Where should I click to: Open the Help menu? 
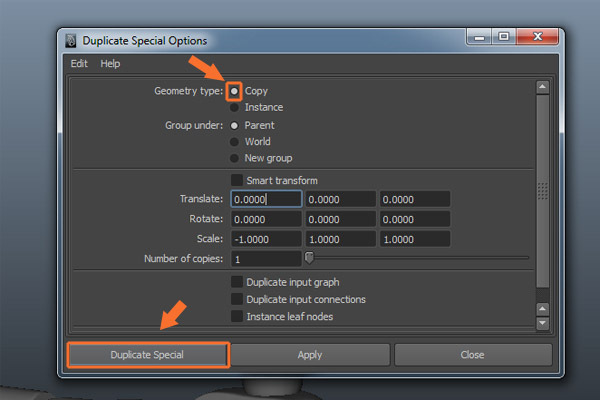coord(110,63)
